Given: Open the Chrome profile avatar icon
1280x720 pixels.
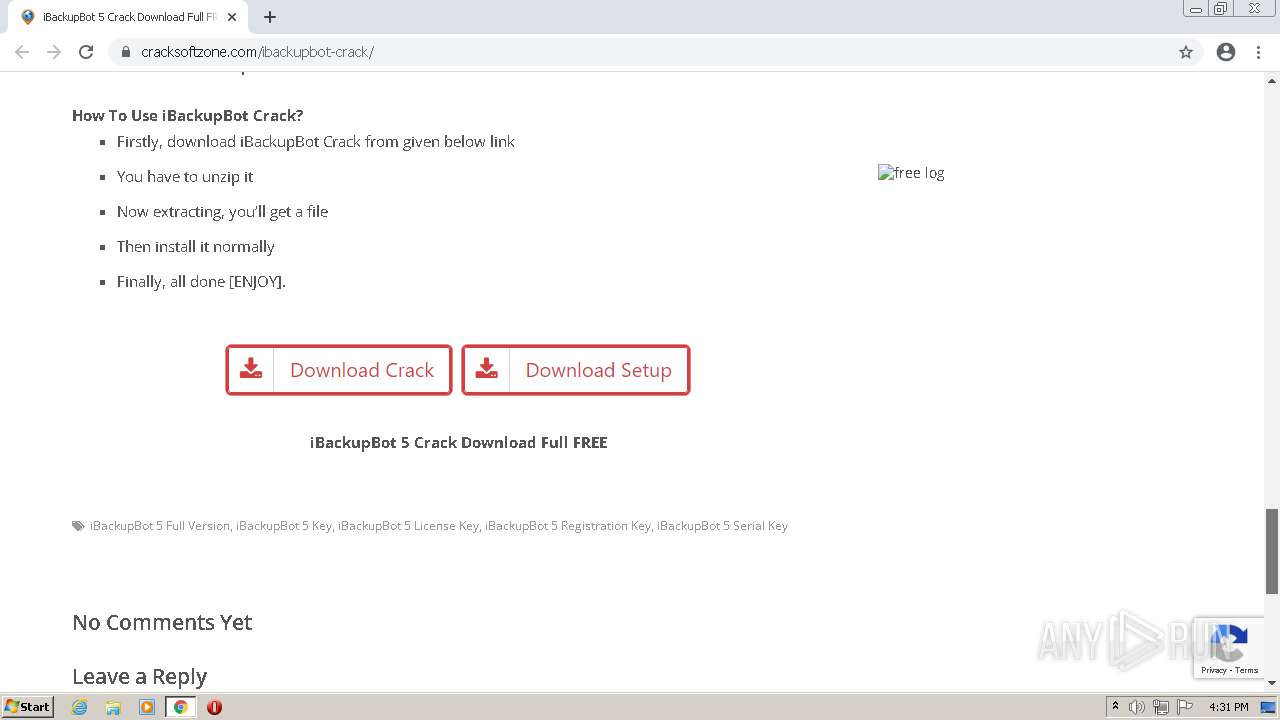Looking at the screenshot, I should [x=1226, y=52].
